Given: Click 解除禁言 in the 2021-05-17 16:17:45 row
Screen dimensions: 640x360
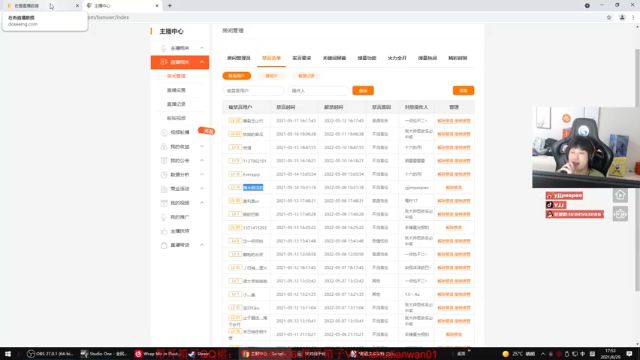Looking at the screenshot, I should pos(445,121).
